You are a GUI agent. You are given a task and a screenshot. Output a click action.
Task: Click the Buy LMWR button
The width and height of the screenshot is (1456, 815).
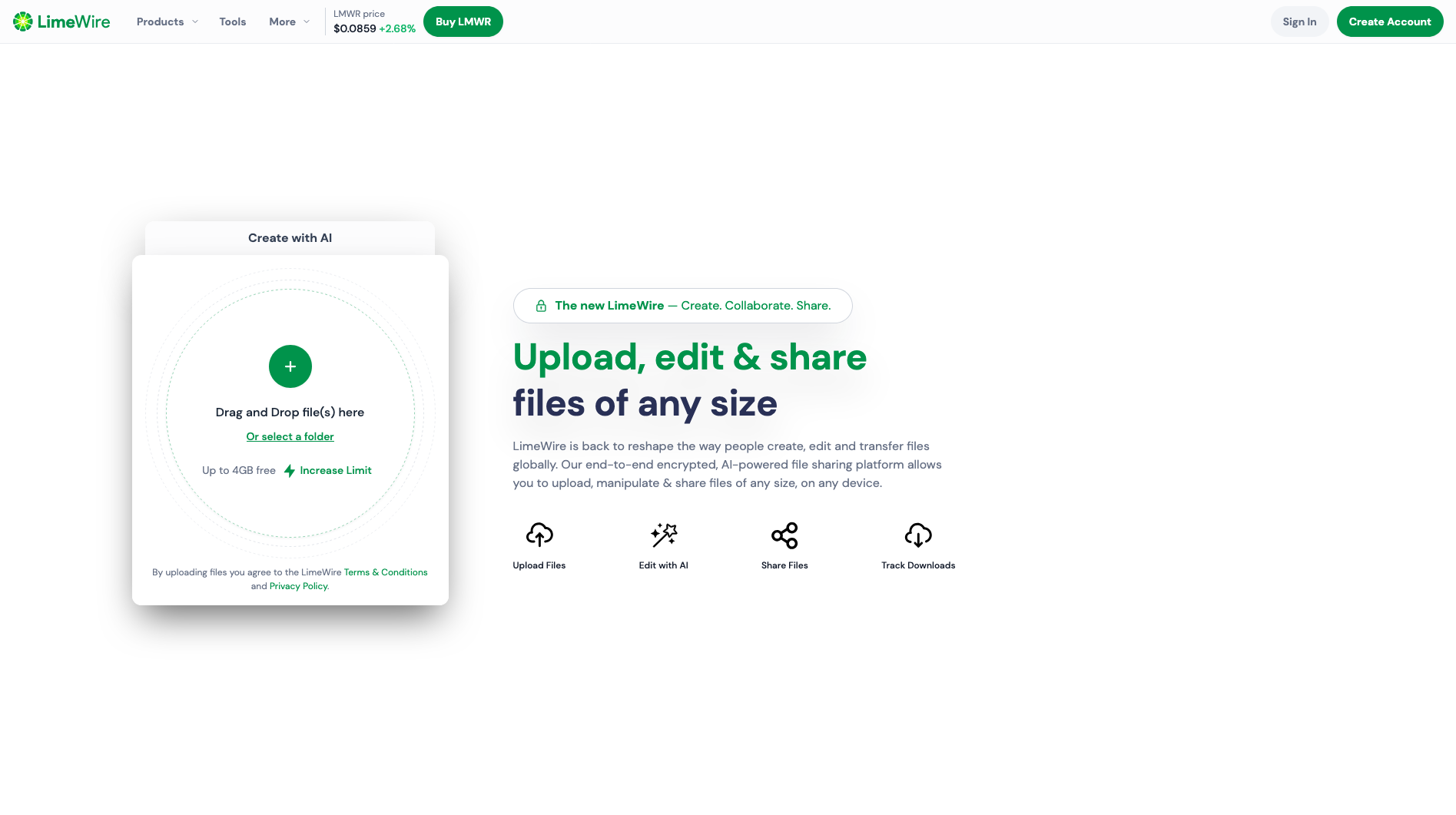click(463, 22)
